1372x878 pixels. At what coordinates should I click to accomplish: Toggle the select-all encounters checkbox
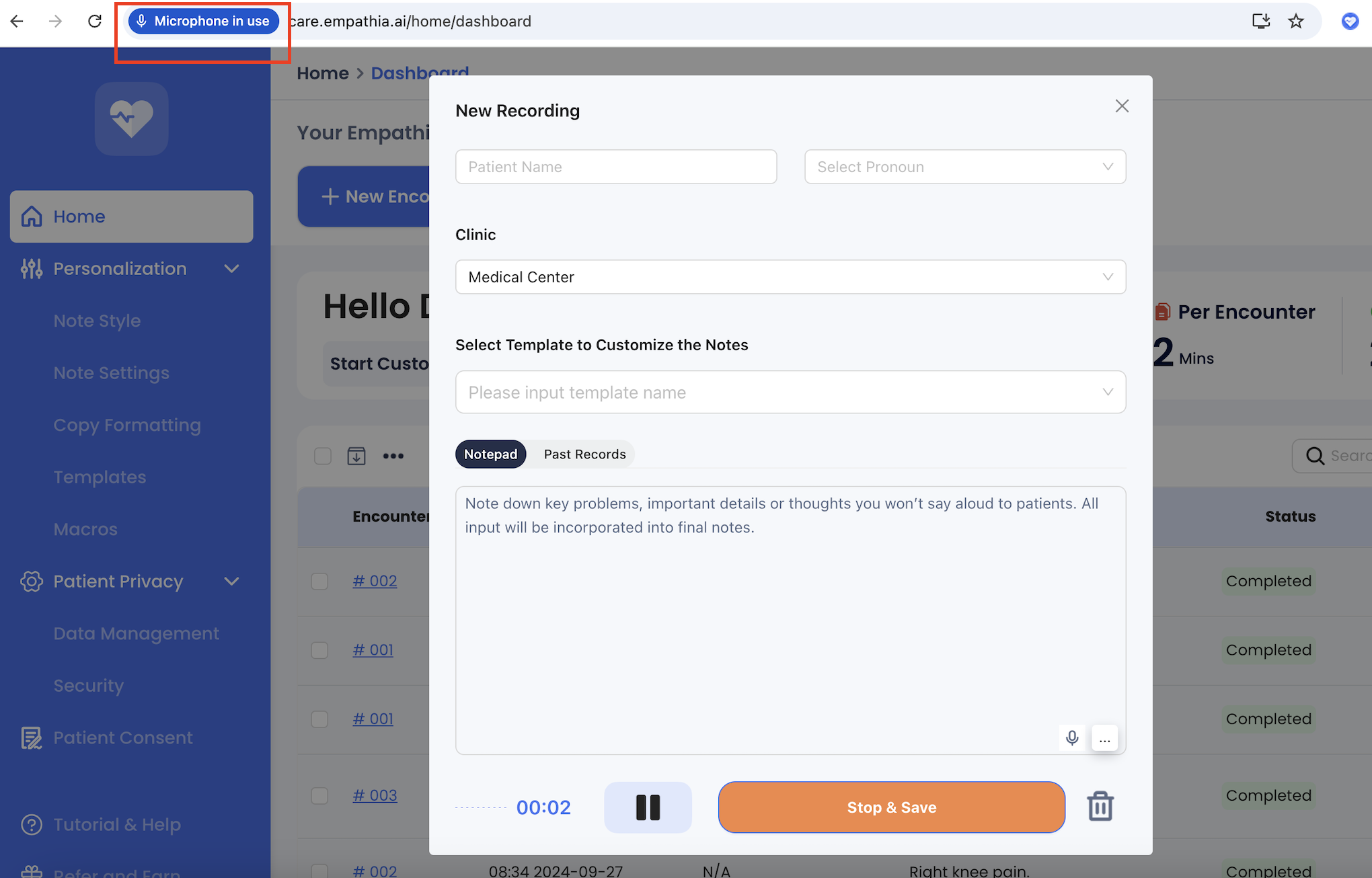click(323, 456)
